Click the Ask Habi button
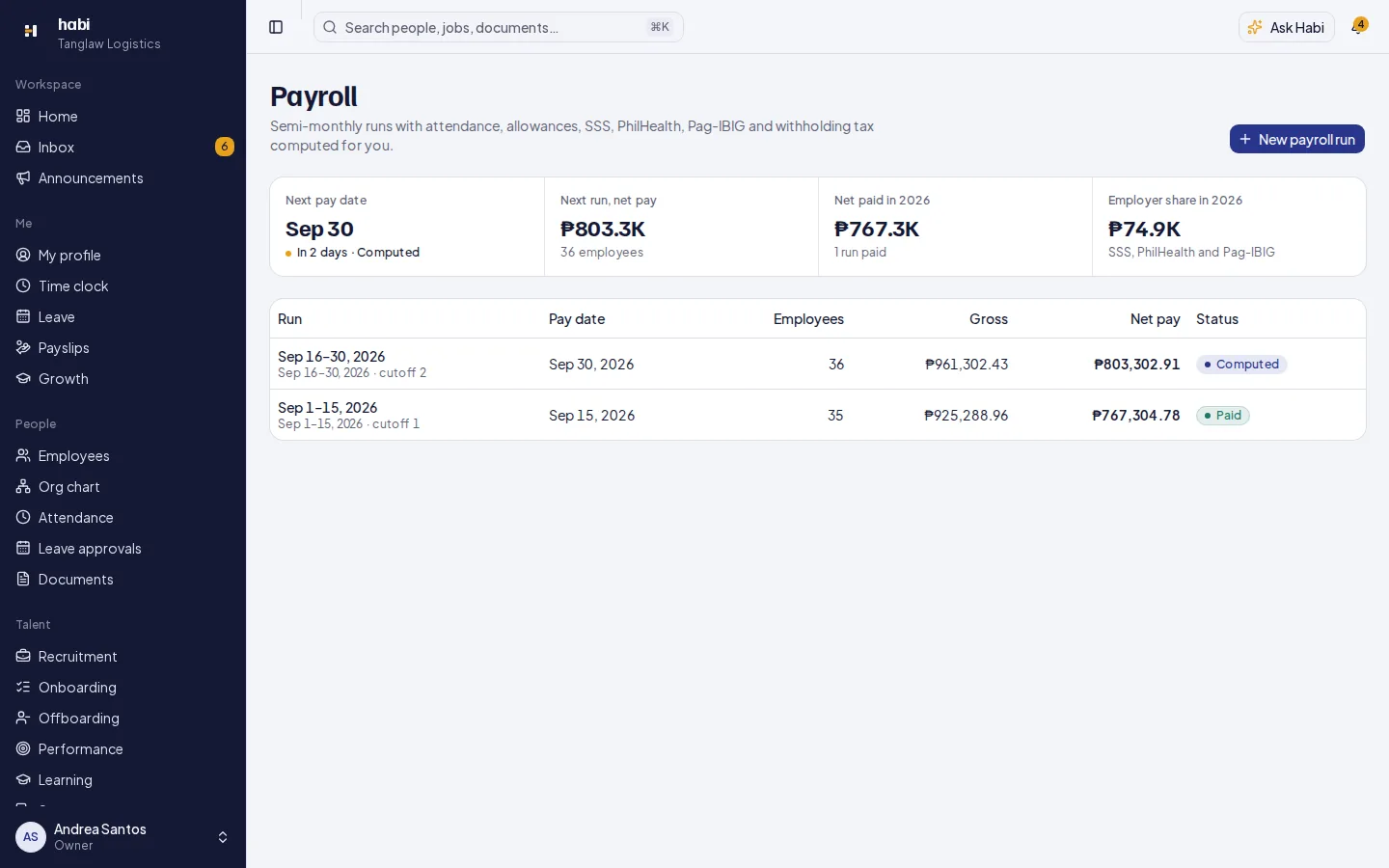 [x=1287, y=27]
